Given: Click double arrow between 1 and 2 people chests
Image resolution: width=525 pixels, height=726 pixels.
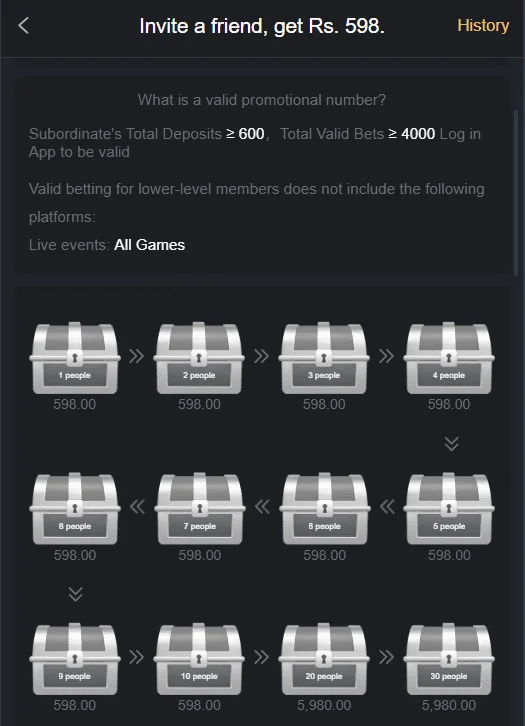Looking at the screenshot, I should (137, 356).
